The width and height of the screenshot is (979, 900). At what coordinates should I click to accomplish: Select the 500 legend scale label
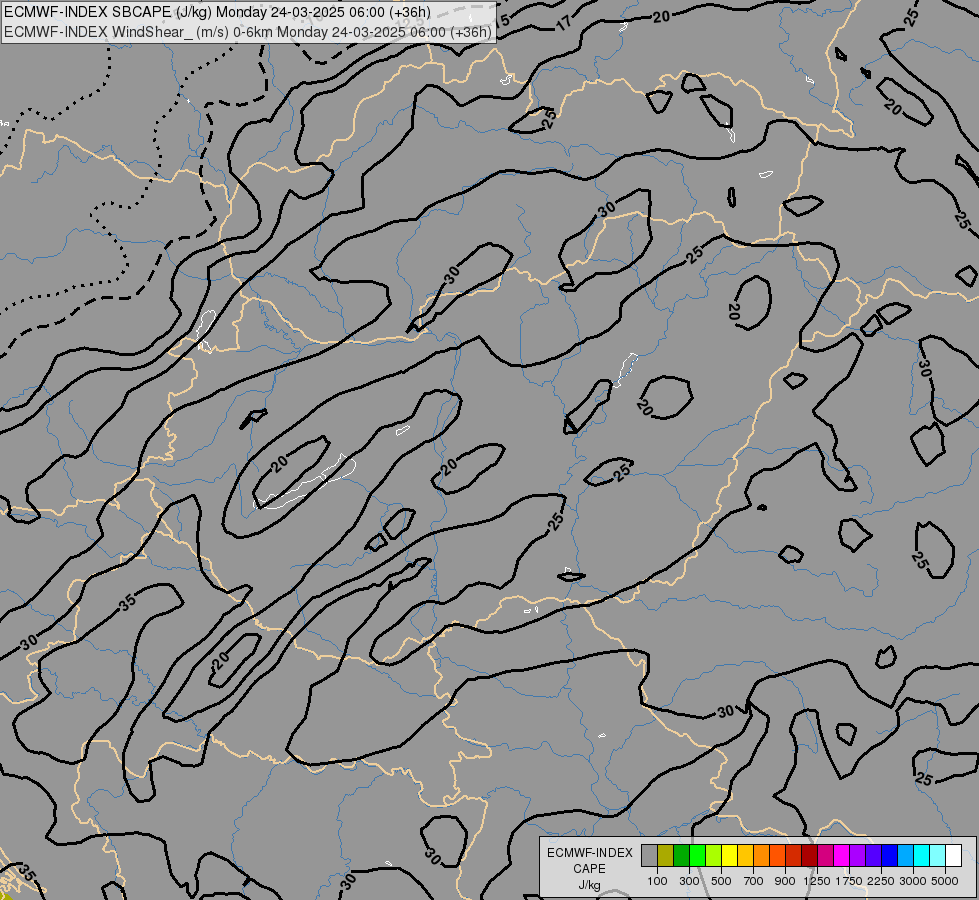pyautogui.click(x=721, y=881)
